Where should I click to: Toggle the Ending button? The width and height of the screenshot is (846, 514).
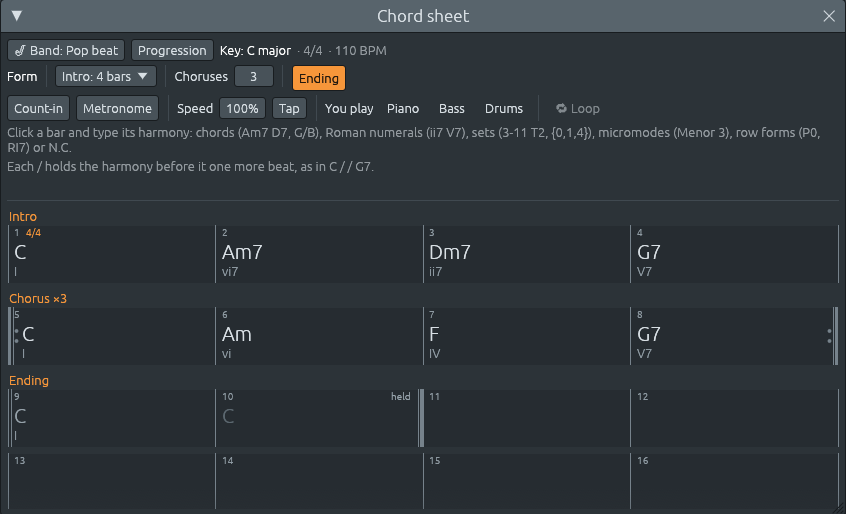[x=319, y=78]
